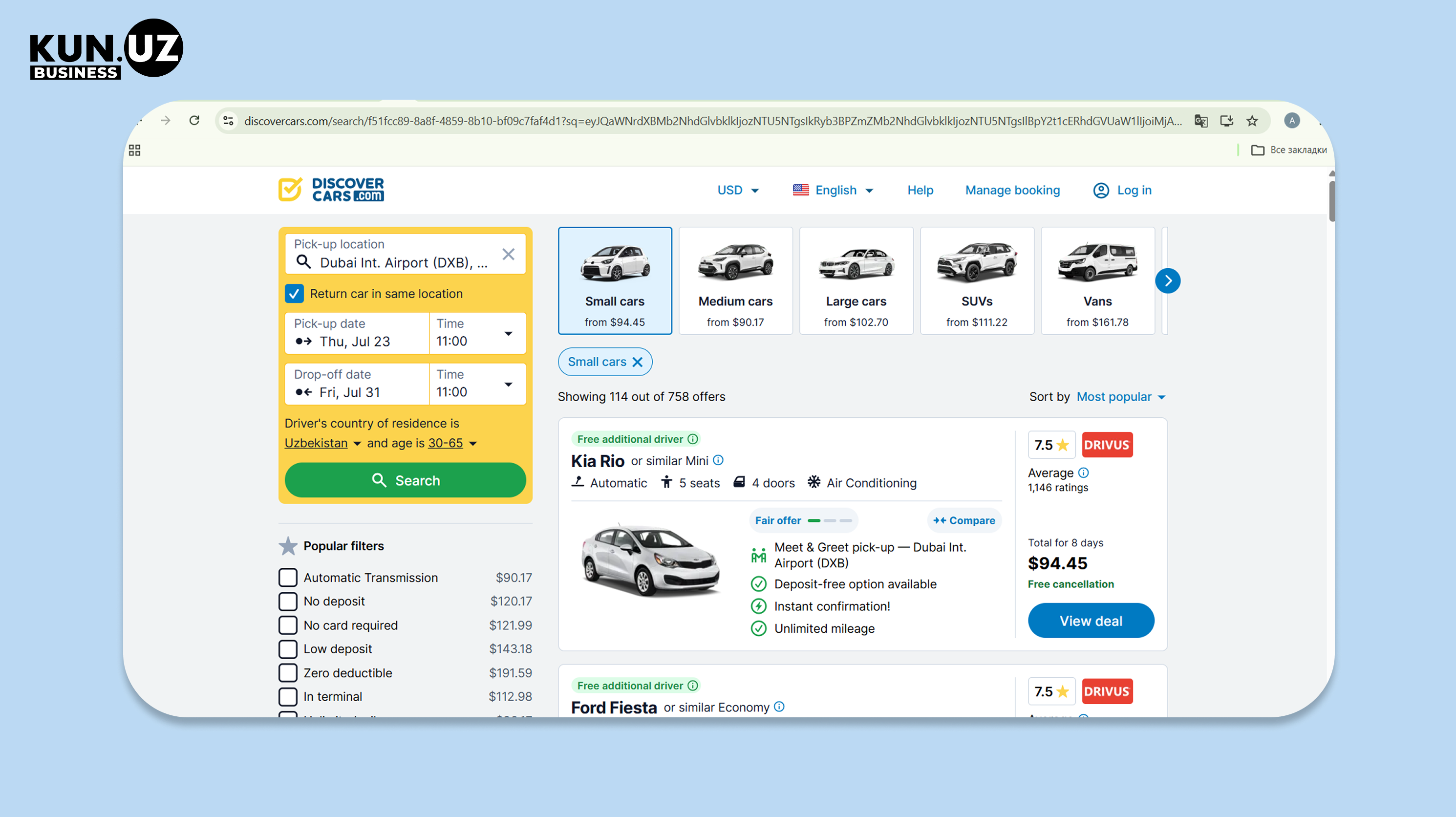Click the DRIVUS supplier logo on Kia Rio
Viewport: 1456px width, 817px height.
coord(1107,445)
